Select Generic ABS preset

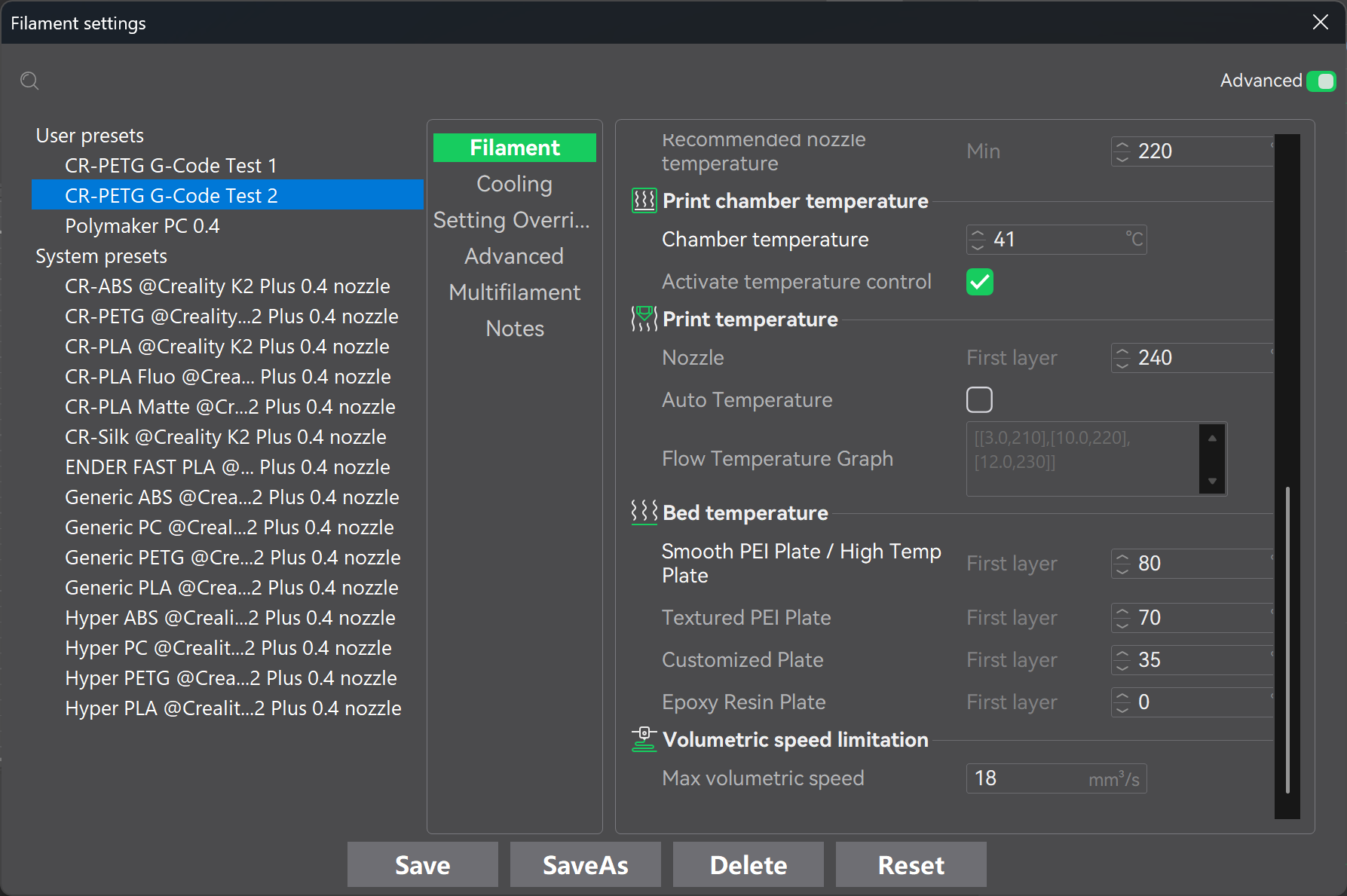pos(228,497)
